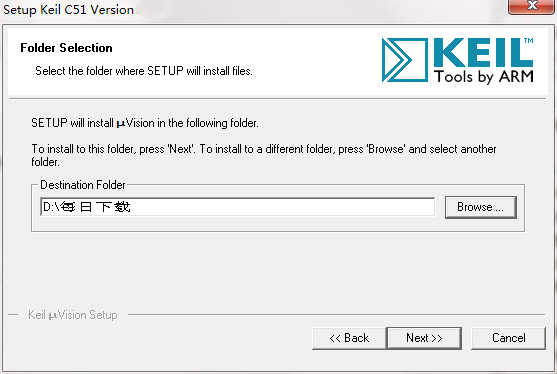Click the 'To install to this folder' instruction text
The image size is (557, 374).
pyautogui.click(x=264, y=155)
